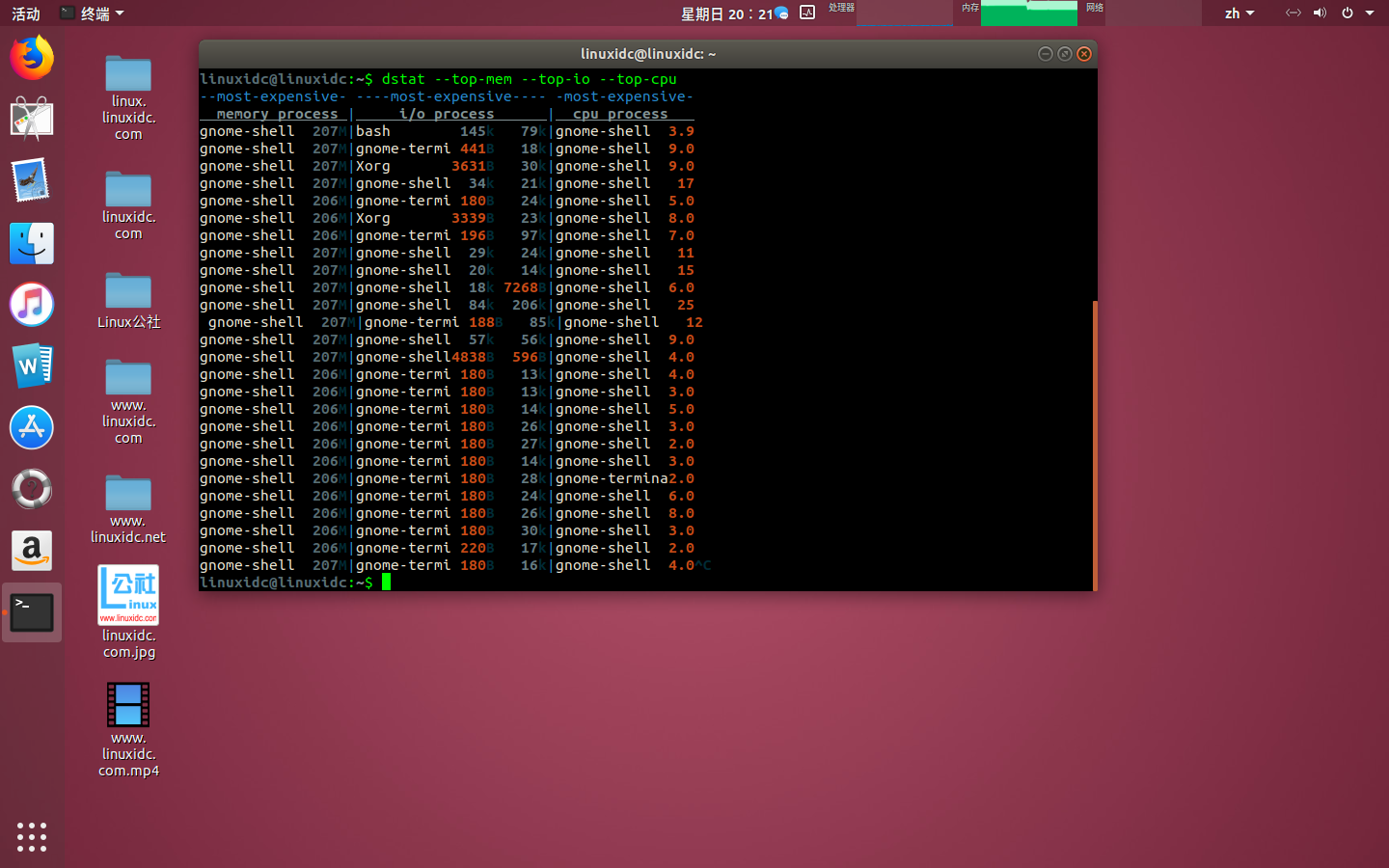Select the Linux公社 desktop folder
This screenshot has width=1389, height=868.
click(128, 301)
